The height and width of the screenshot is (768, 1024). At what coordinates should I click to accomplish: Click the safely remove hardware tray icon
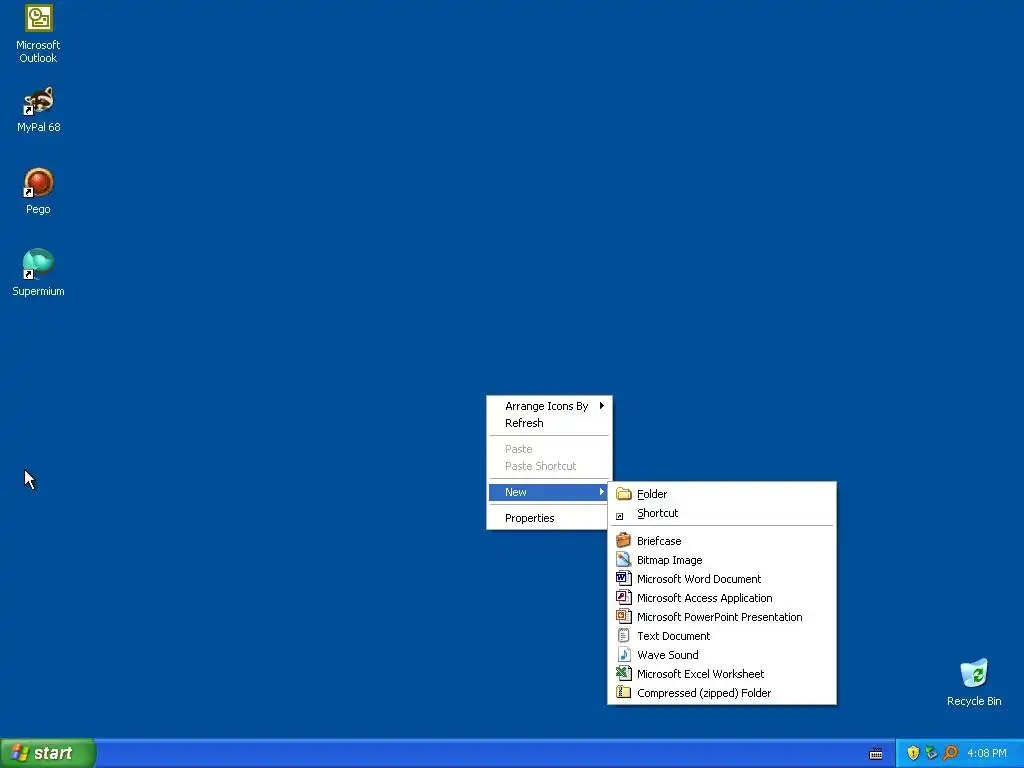pyautogui.click(x=931, y=753)
